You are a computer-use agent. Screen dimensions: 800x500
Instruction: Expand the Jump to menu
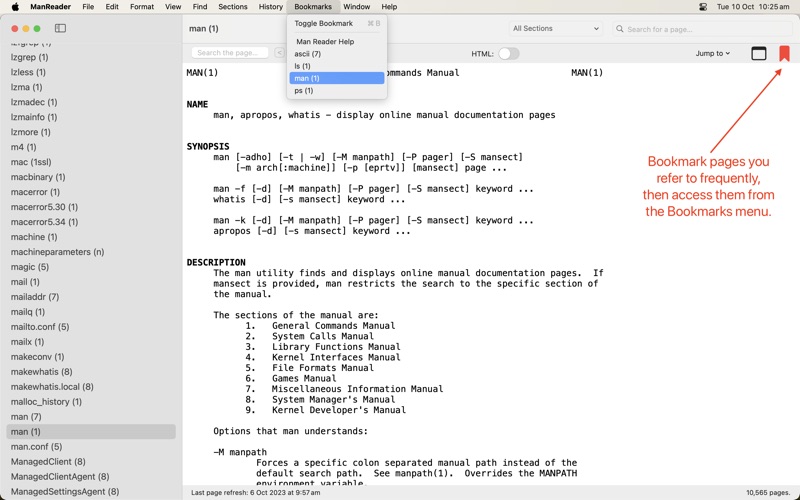[712, 53]
